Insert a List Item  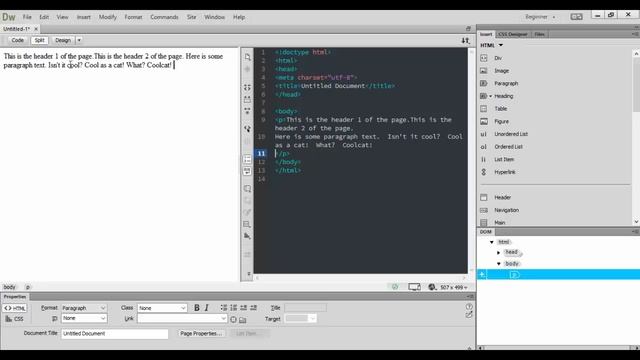[504, 159]
